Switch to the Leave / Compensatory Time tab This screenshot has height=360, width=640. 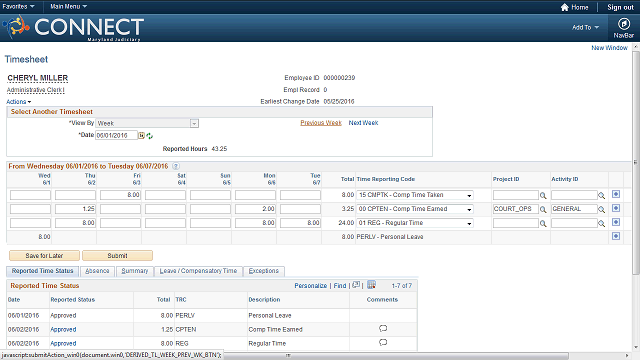tap(198, 271)
